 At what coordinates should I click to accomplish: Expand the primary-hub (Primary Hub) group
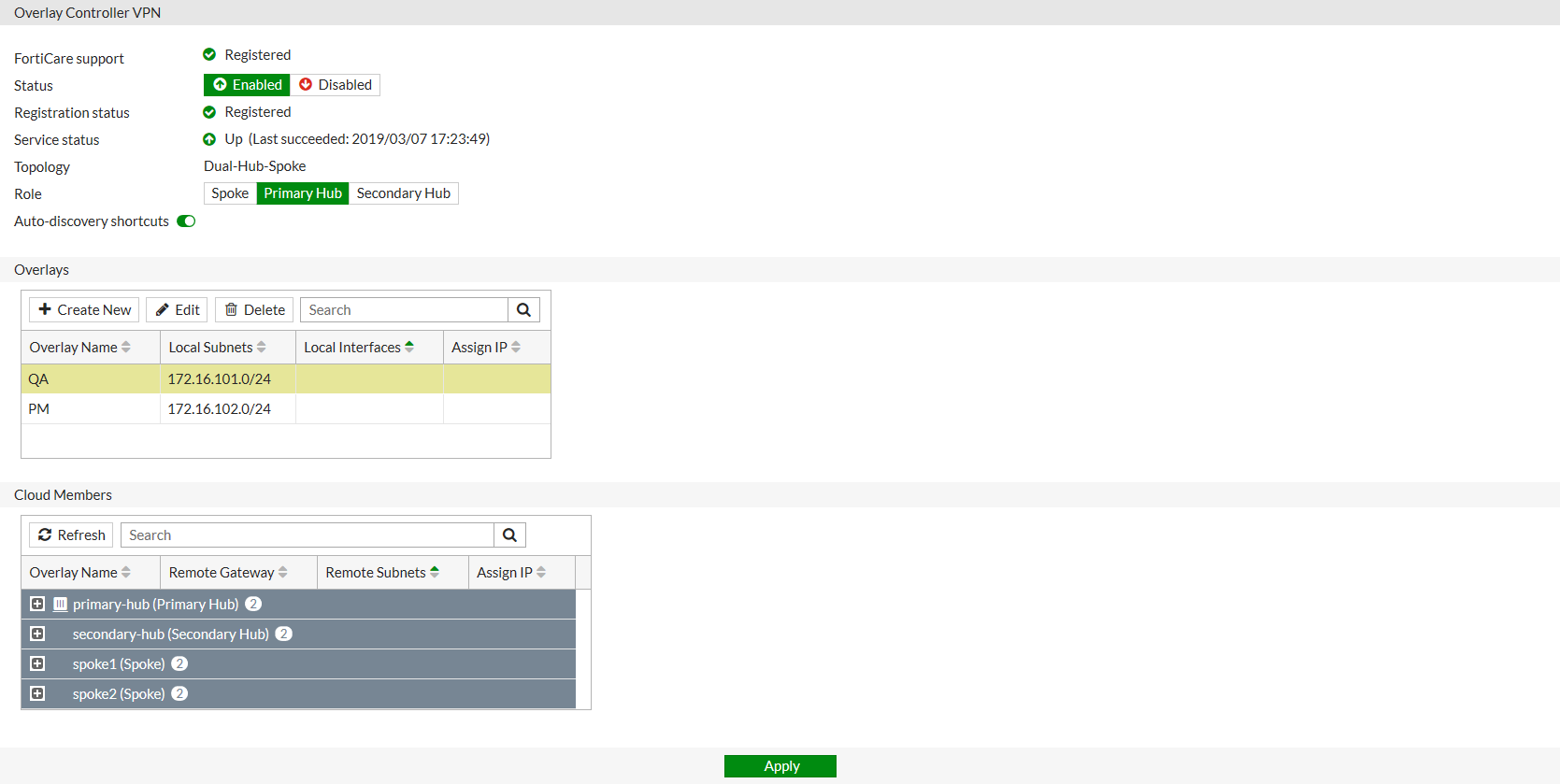(37, 604)
